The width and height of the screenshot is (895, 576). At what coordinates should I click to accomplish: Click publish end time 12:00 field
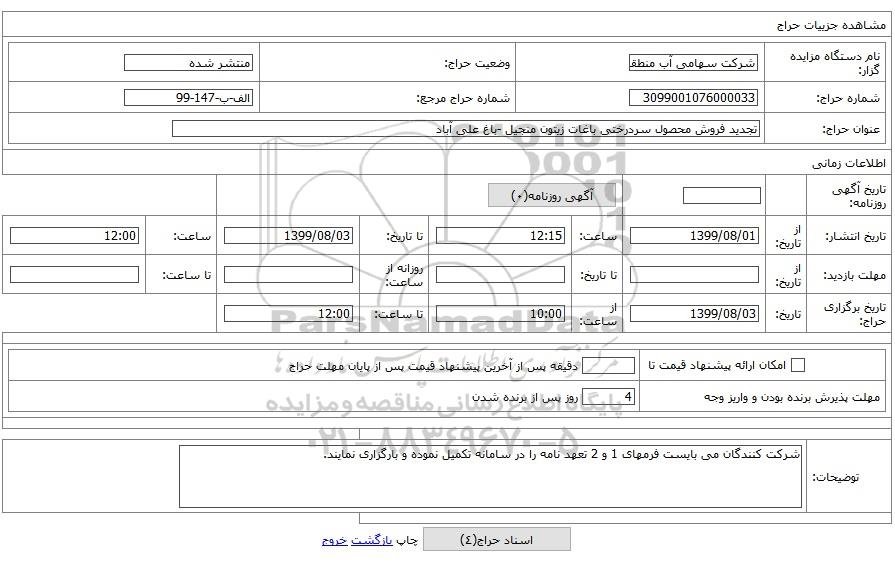click(x=74, y=235)
